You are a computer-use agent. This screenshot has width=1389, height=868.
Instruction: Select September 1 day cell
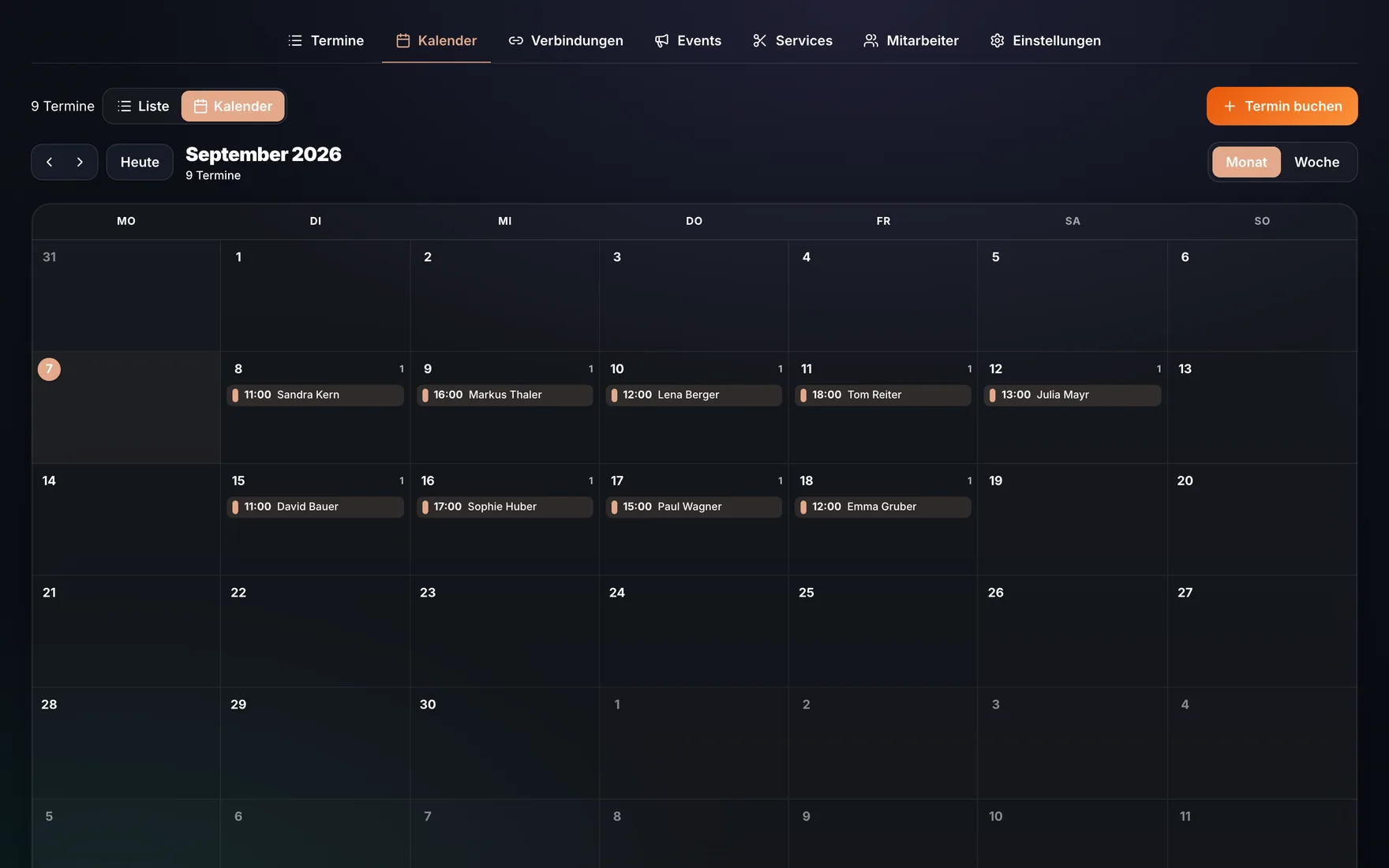click(x=315, y=296)
